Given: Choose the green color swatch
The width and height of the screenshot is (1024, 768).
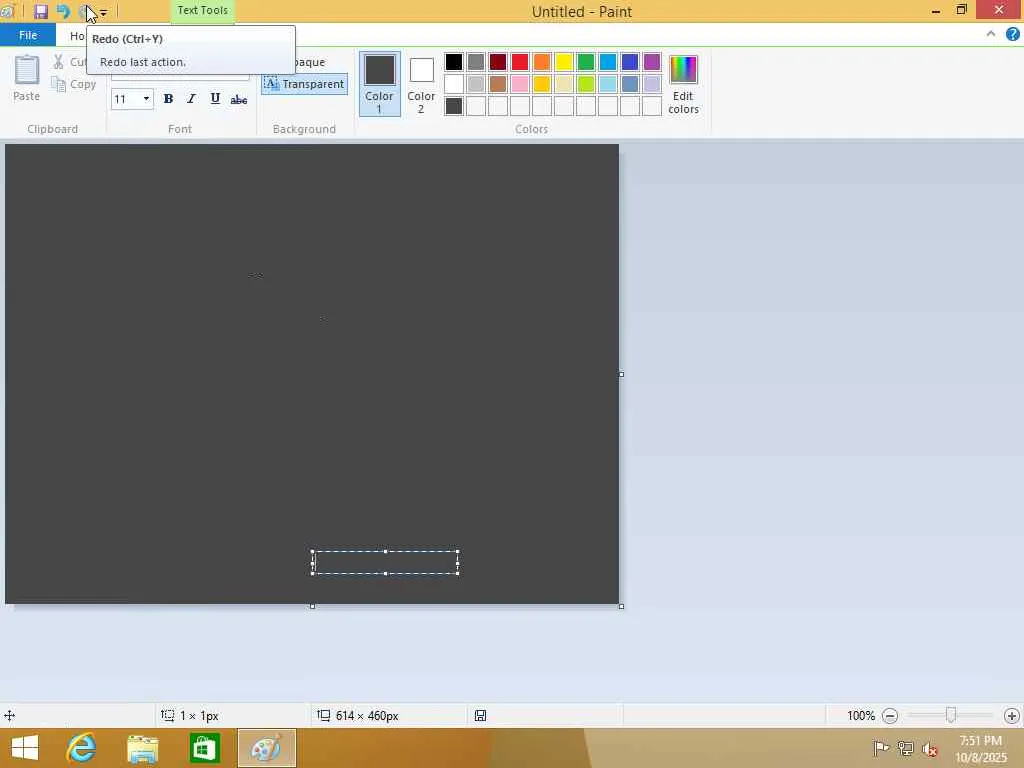Looking at the screenshot, I should pos(586,62).
